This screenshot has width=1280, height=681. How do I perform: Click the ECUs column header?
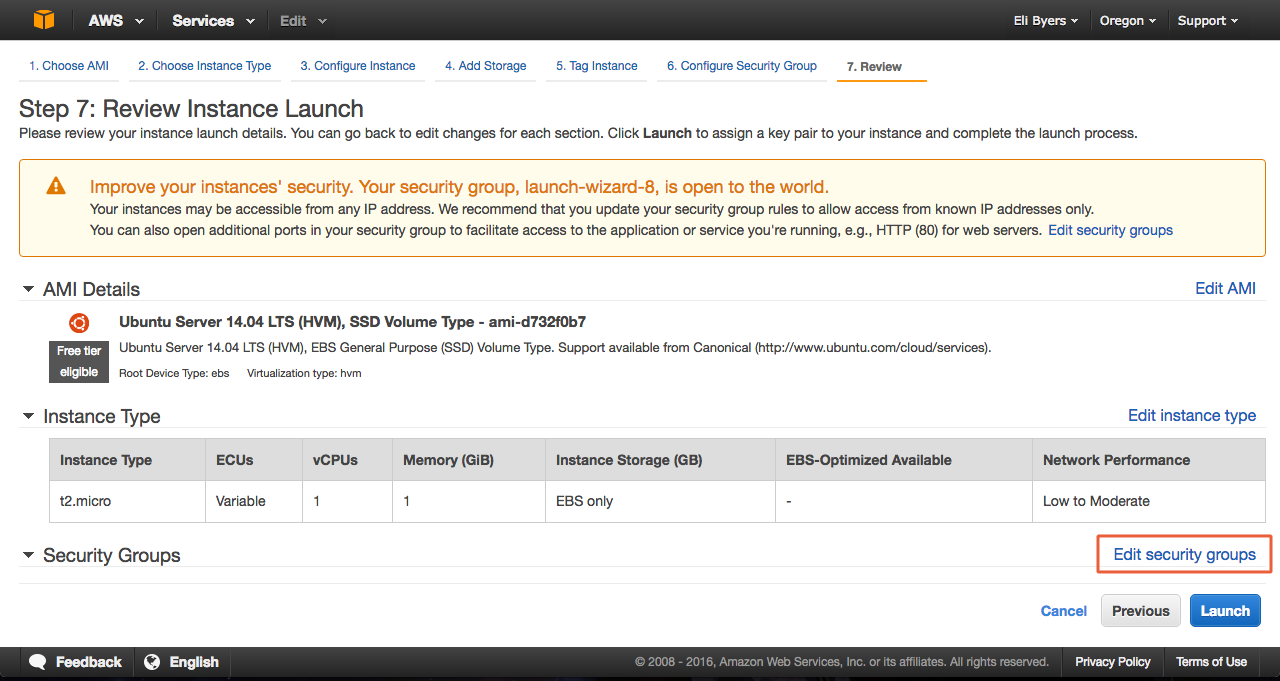[254, 460]
